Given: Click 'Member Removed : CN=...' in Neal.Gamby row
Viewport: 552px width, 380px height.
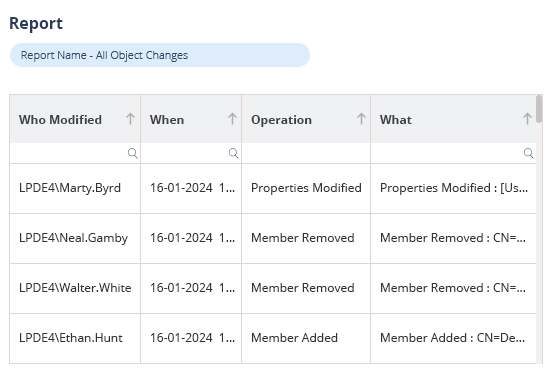Looking at the screenshot, I should pos(453,238).
